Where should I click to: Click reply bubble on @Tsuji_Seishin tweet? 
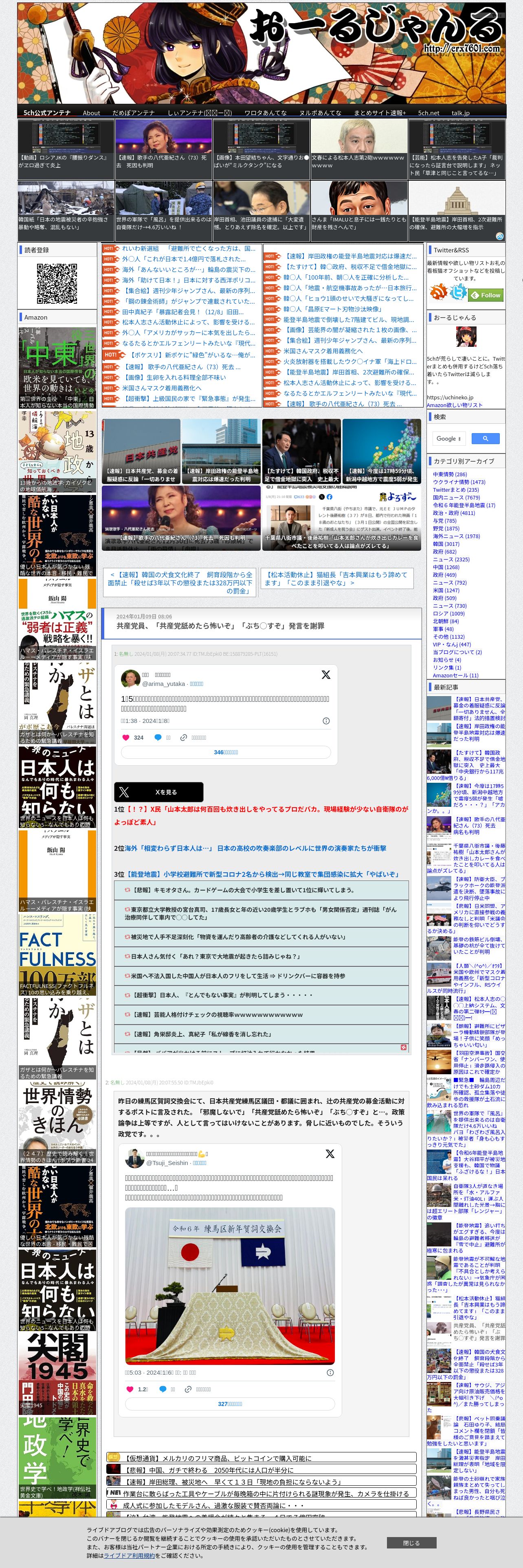(x=163, y=1389)
